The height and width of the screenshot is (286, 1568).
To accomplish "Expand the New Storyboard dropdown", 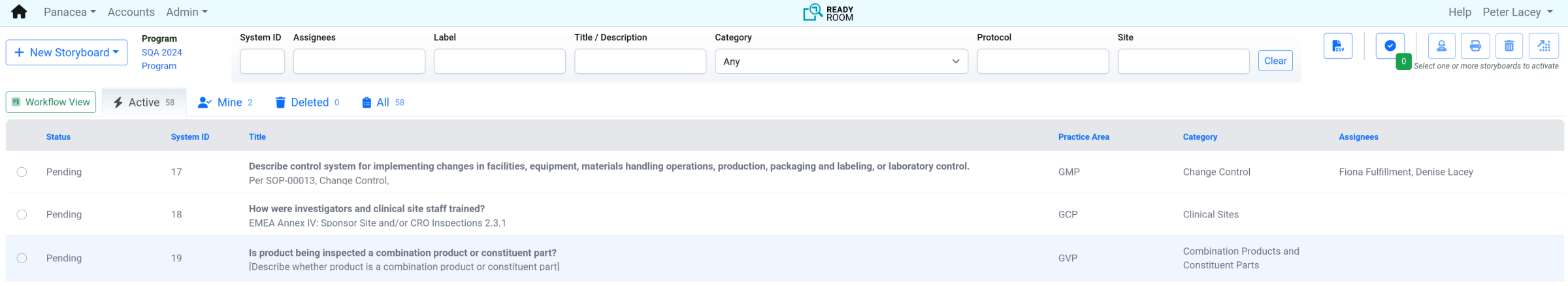I will click(66, 52).
